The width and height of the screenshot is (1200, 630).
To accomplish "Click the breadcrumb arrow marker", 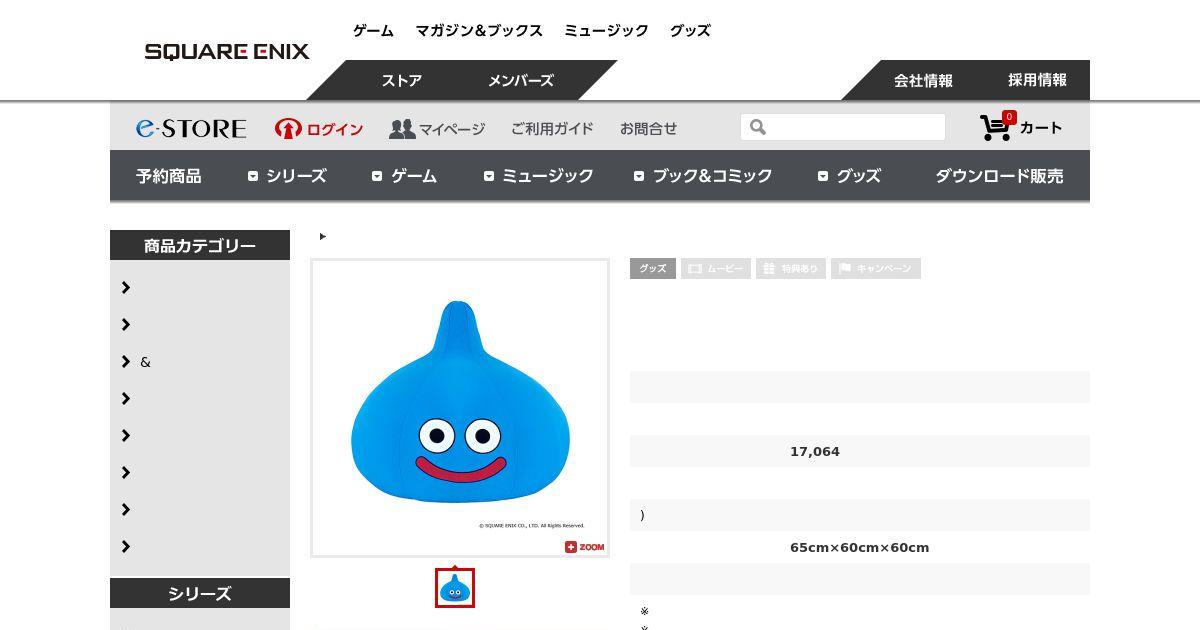I will coord(323,237).
